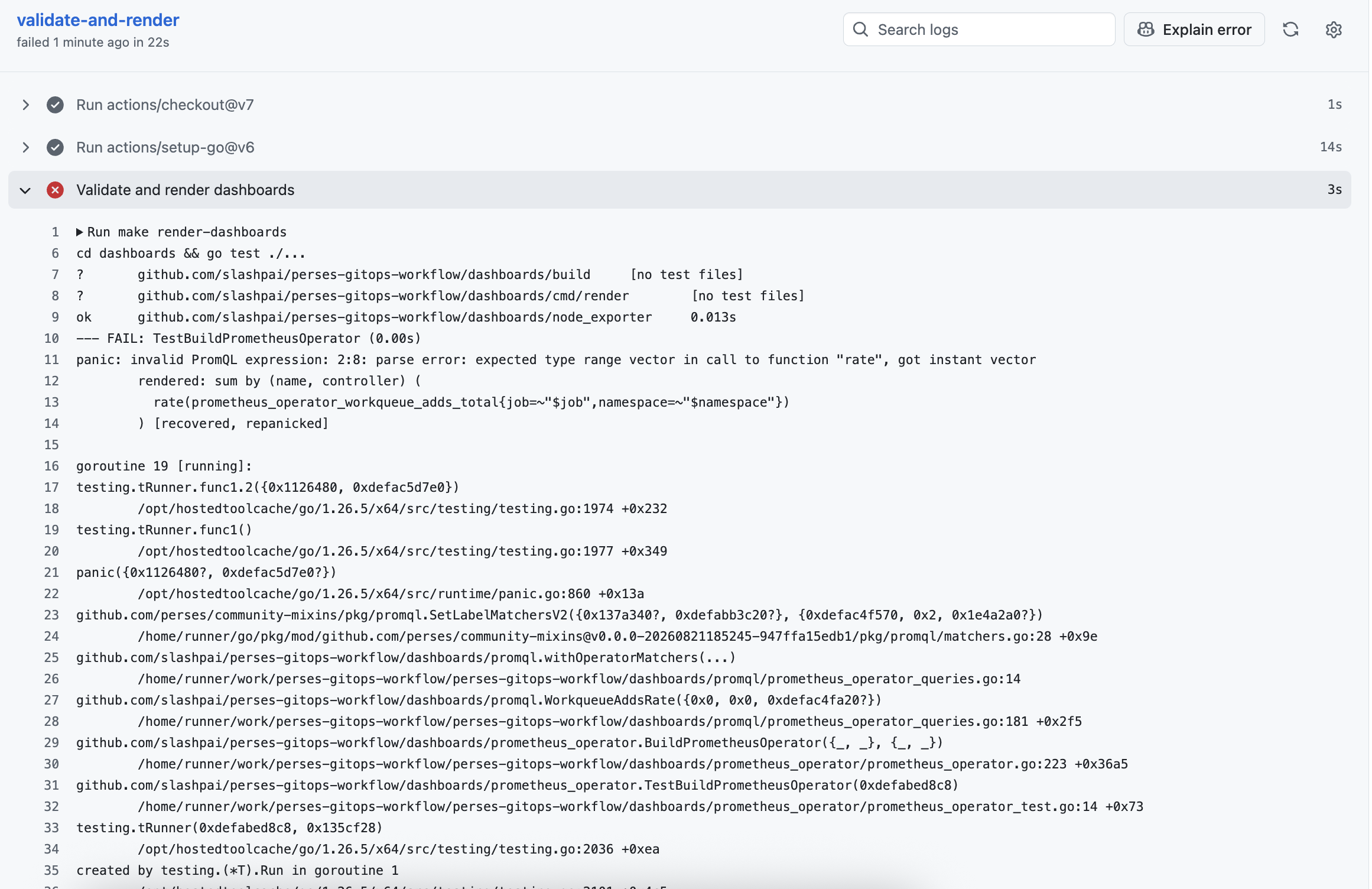The height and width of the screenshot is (889, 1372).
Task: Click the prometheus_operator.go:223 path line
Action: coord(633,764)
